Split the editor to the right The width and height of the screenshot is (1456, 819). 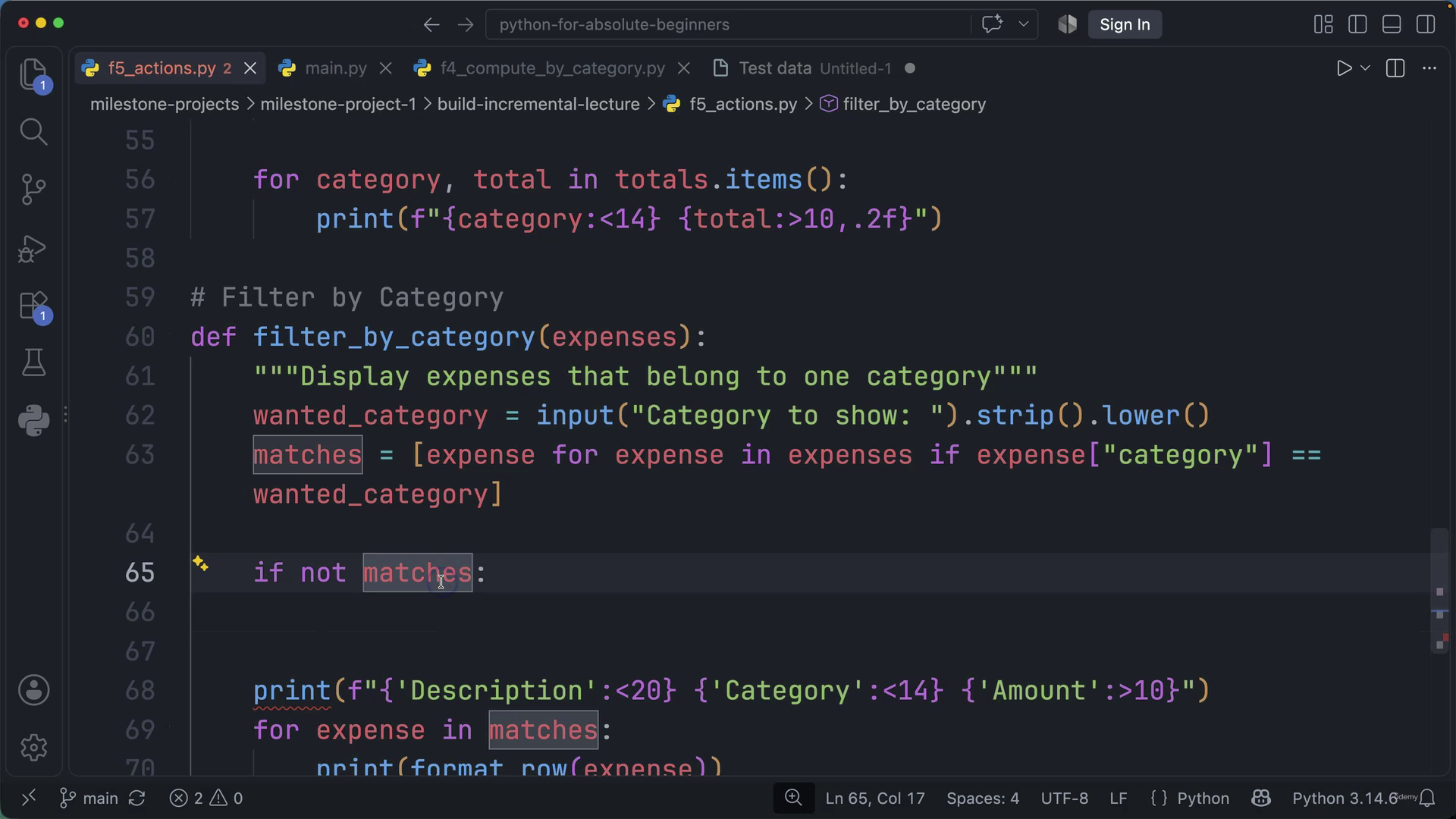1395,68
